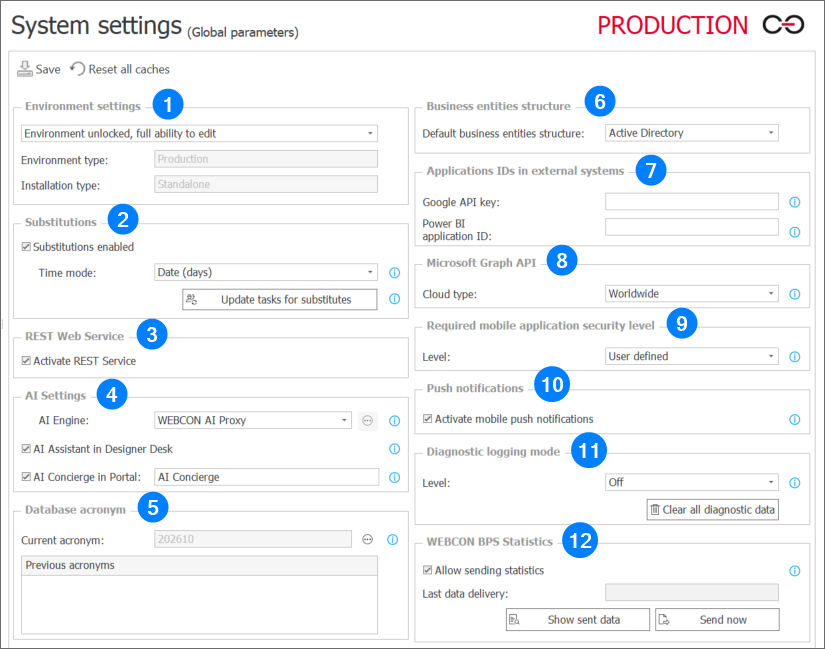Click the Send now button

717,620
